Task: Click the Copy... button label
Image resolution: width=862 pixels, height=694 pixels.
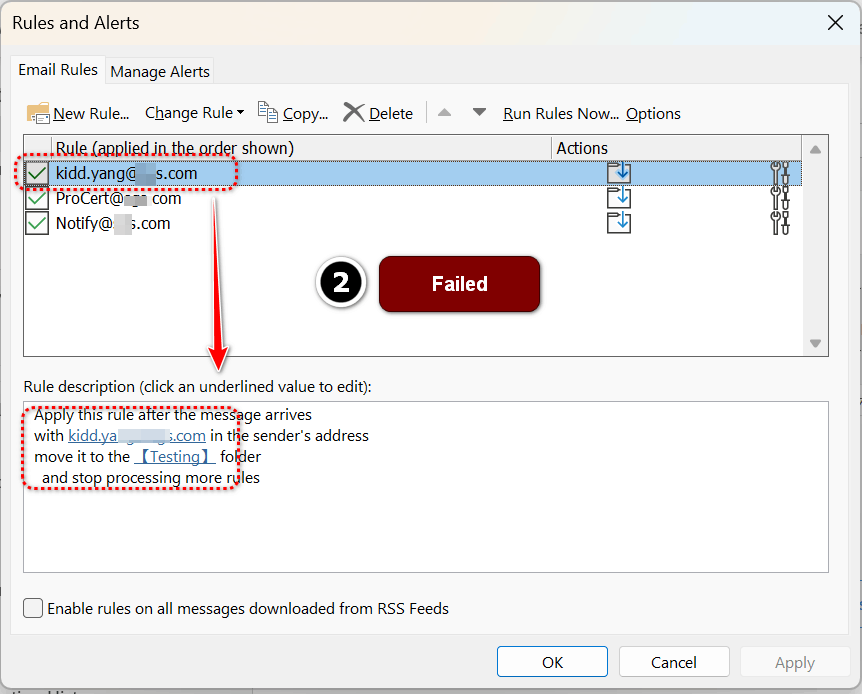Action: pos(305,113)
